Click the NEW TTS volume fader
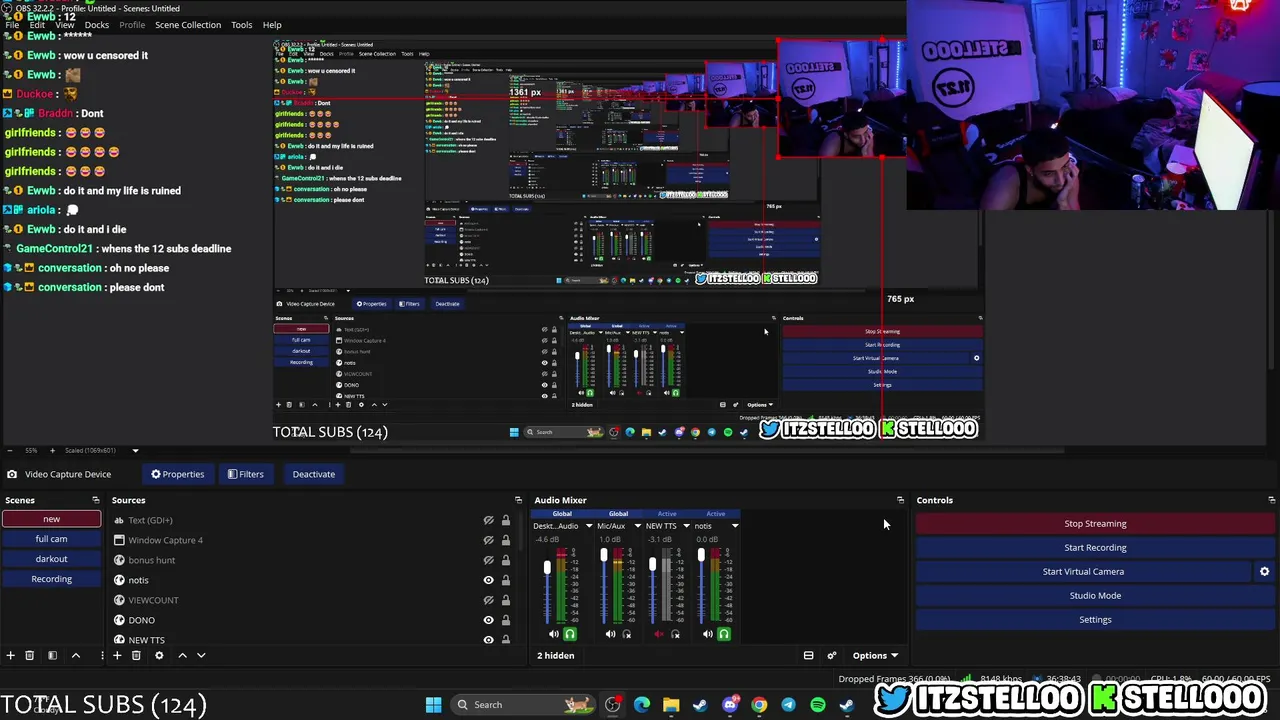 point(652,566)
